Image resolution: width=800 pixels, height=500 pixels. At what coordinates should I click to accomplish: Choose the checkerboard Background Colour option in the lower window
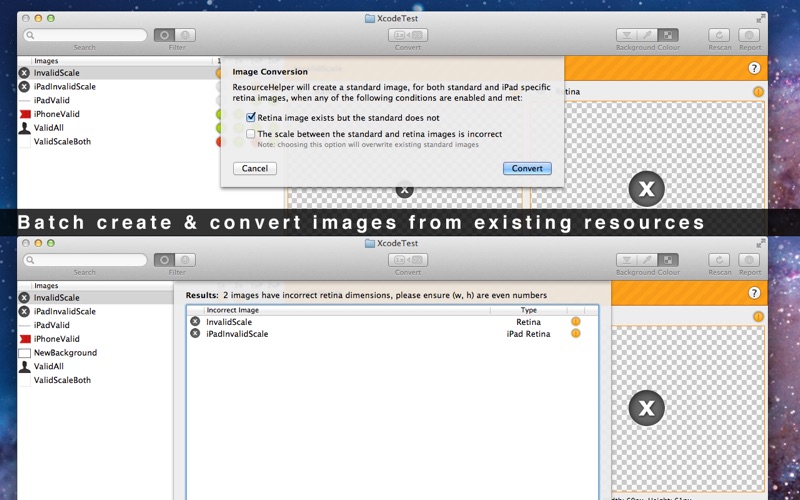tap(667, 260)
